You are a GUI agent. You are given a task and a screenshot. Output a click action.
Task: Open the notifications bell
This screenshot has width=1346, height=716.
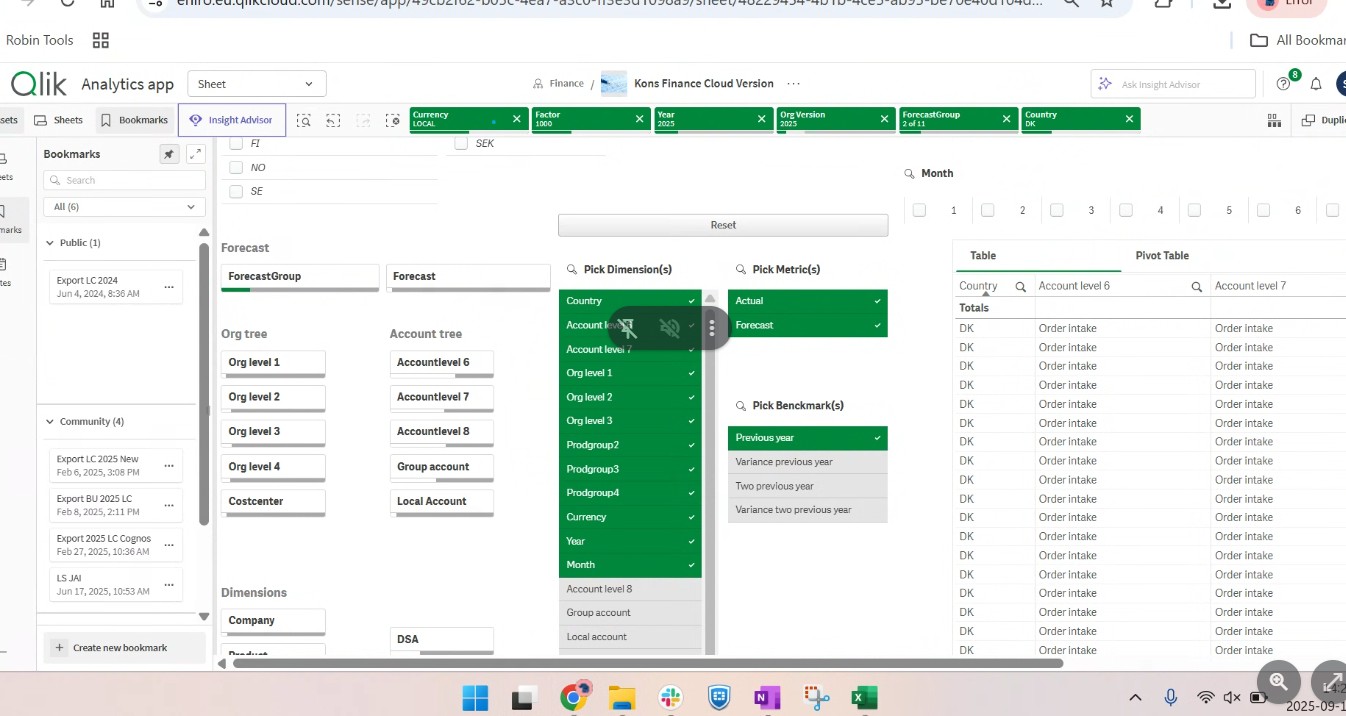[1316, 84]
